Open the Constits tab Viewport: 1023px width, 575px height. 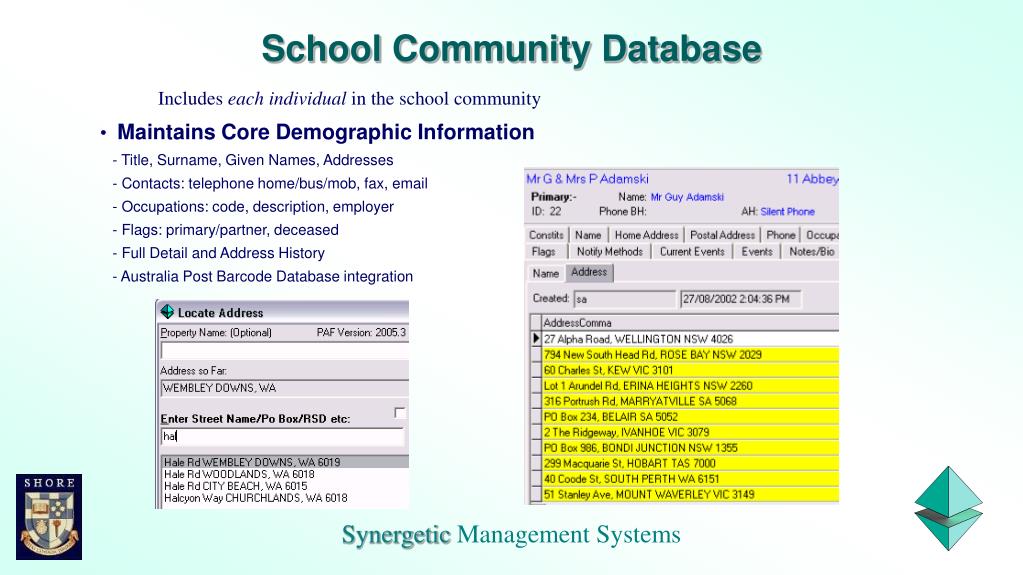click(546, 235)
